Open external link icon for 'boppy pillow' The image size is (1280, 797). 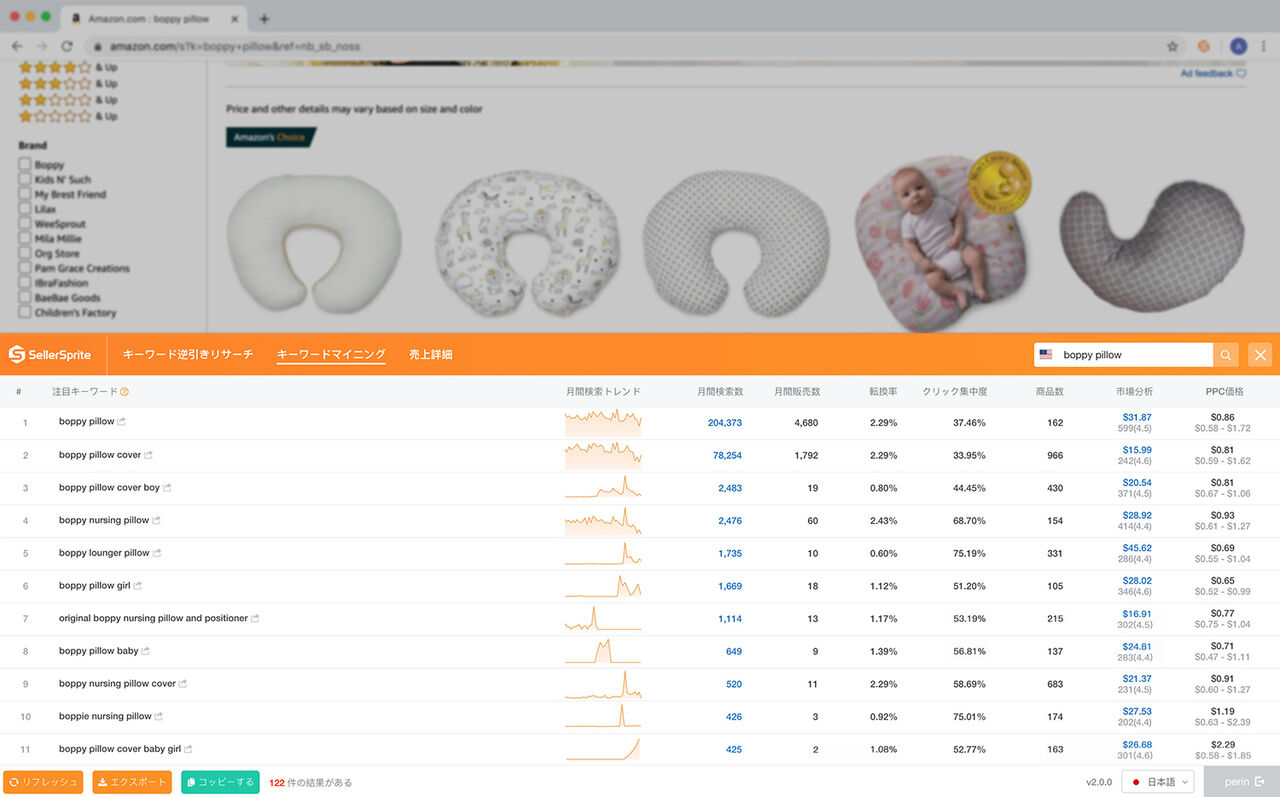click(122, 422)
